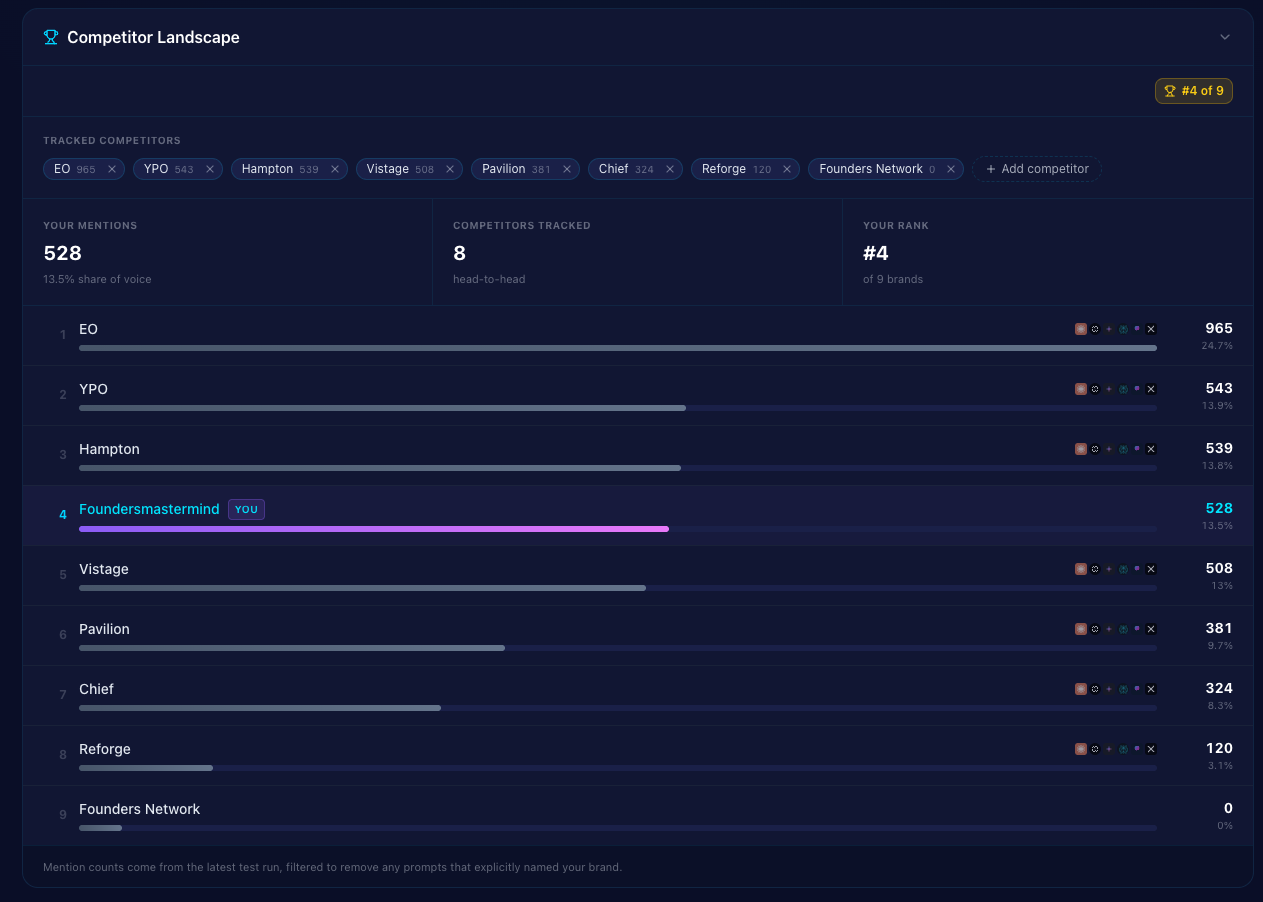Click the Chief name in ranking list
The width and height of the screenshot is (1263, 902).
[96, 689]
